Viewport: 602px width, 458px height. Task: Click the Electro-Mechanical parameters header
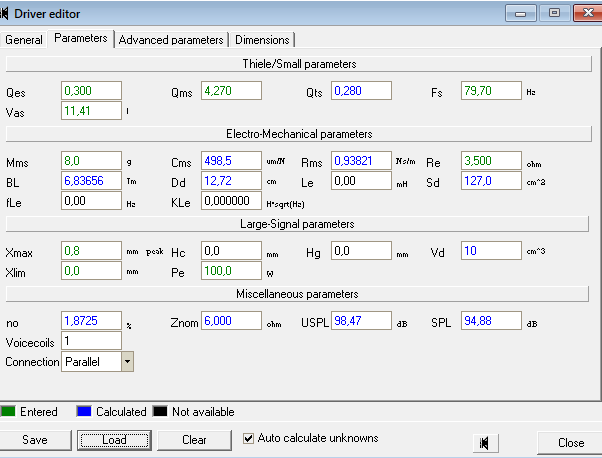(x=299, y=134)
